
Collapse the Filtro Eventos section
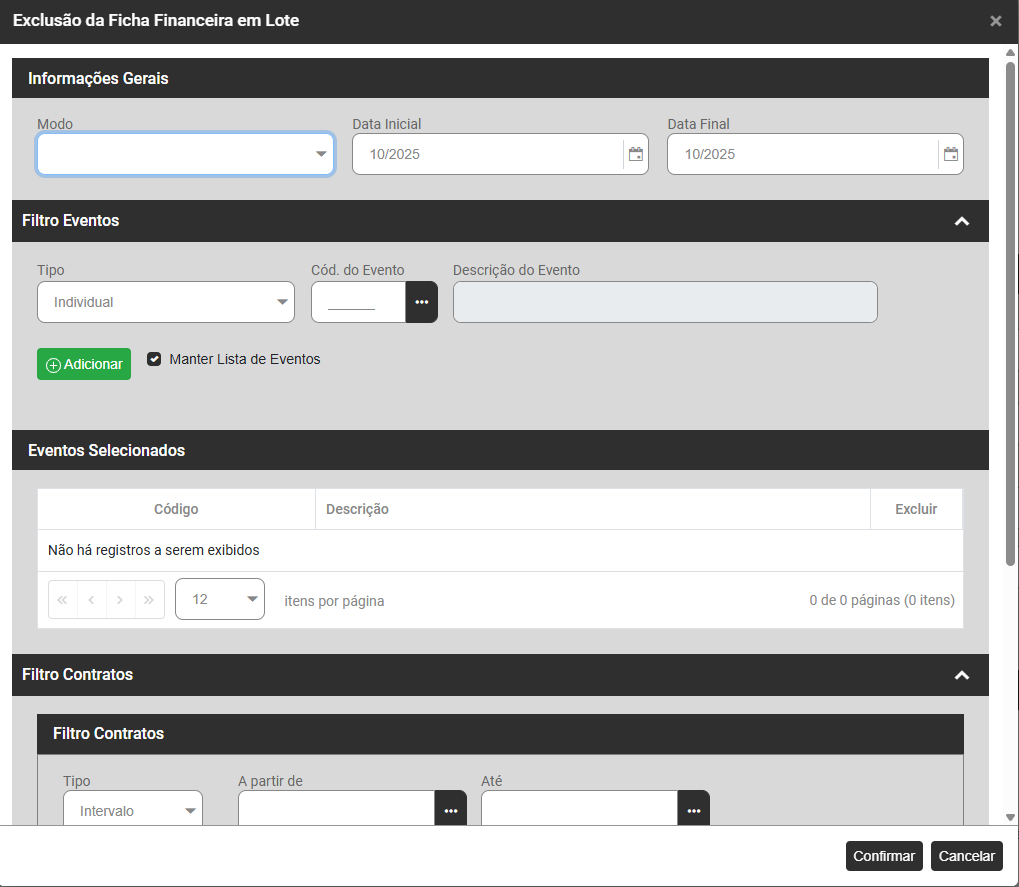click(961, 221)
